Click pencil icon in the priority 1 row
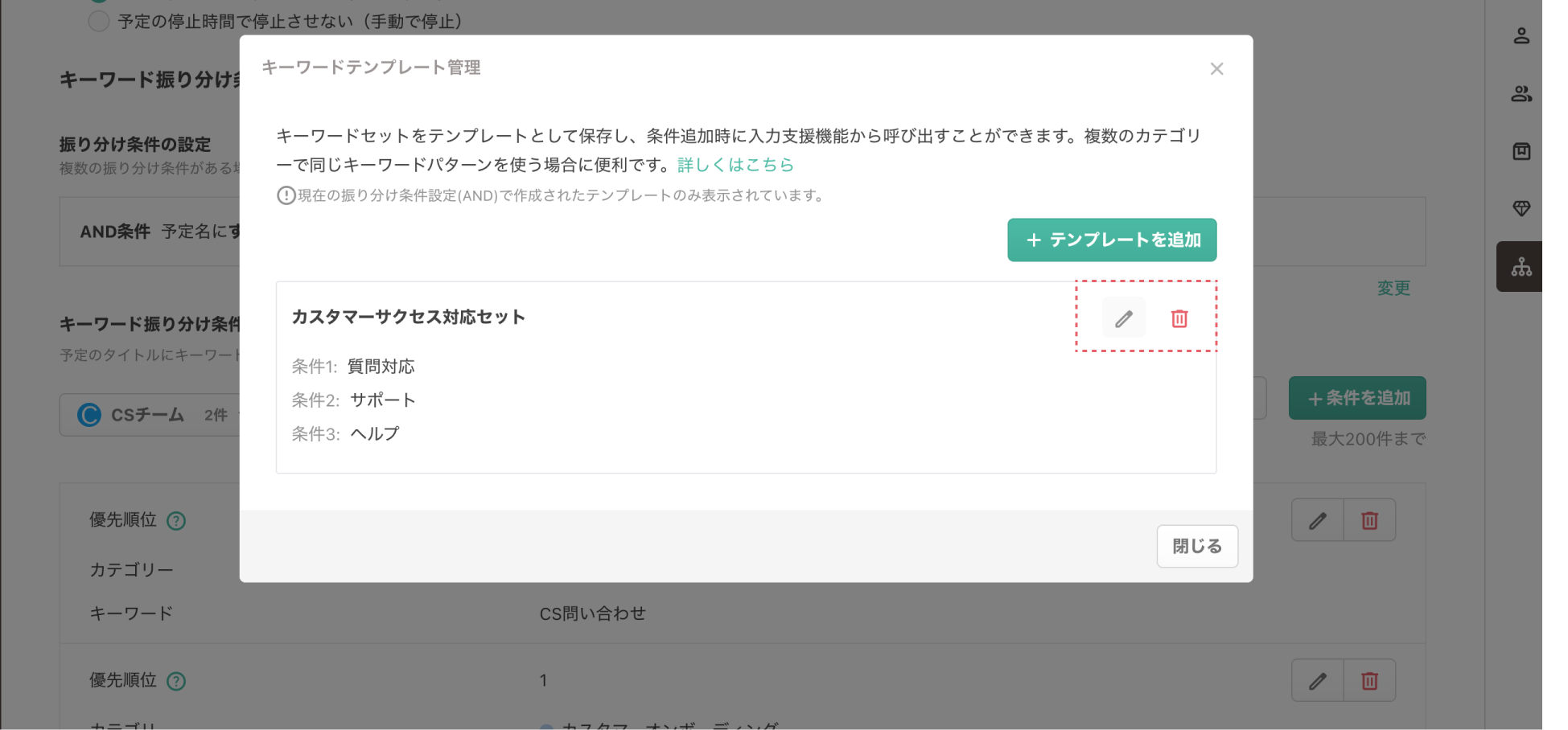This screenshot has width=1568, height=730. coord(1317,682)
